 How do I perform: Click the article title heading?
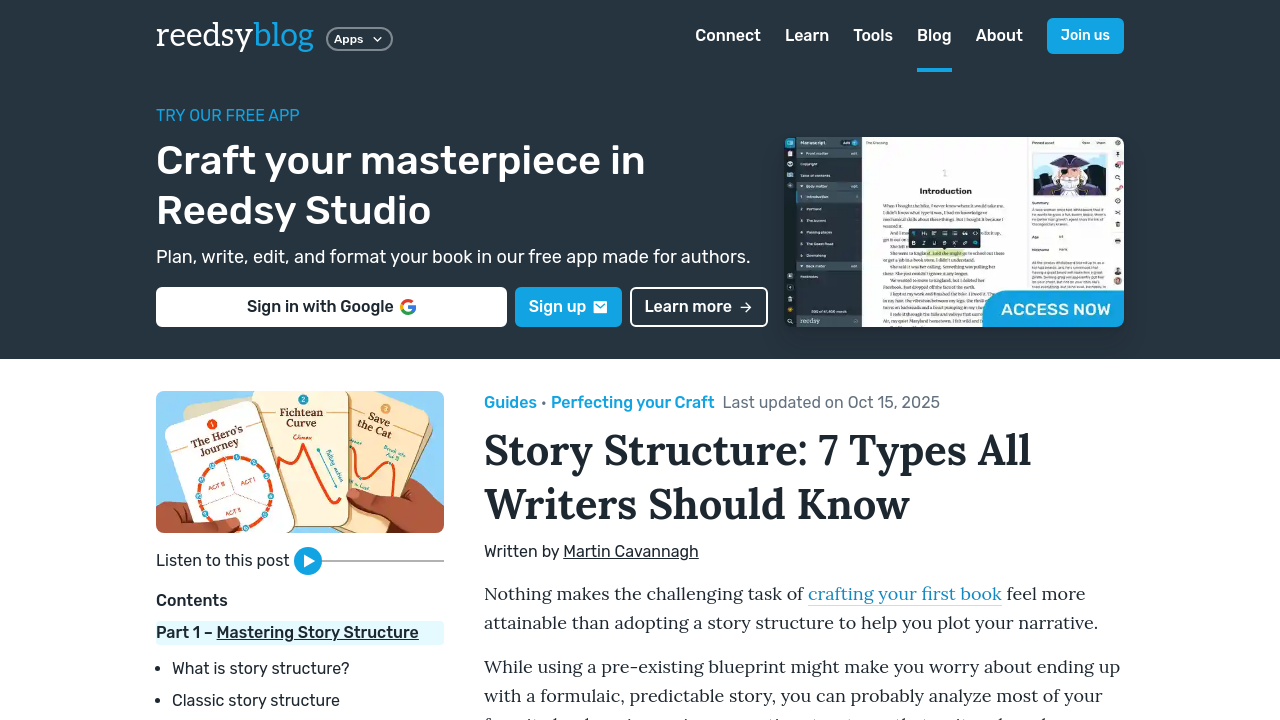[757, 477]
